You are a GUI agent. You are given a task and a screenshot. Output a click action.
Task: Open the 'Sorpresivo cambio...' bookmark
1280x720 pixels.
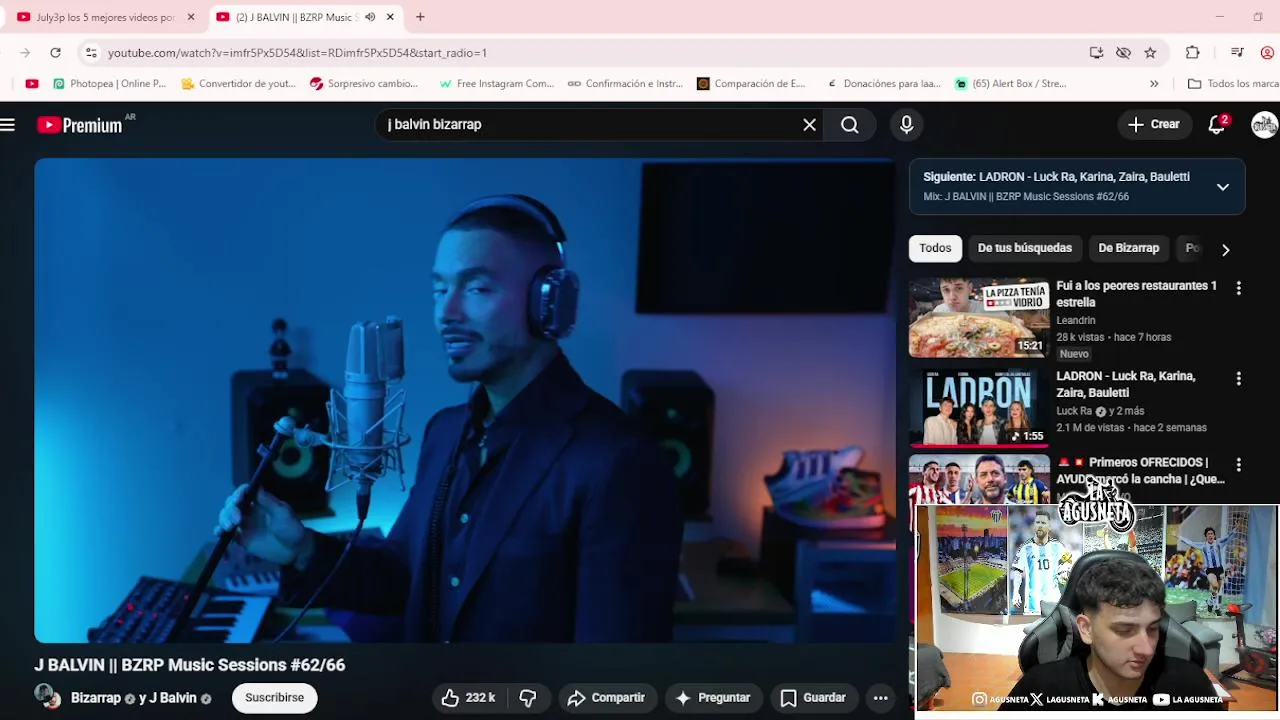(364, 84)
